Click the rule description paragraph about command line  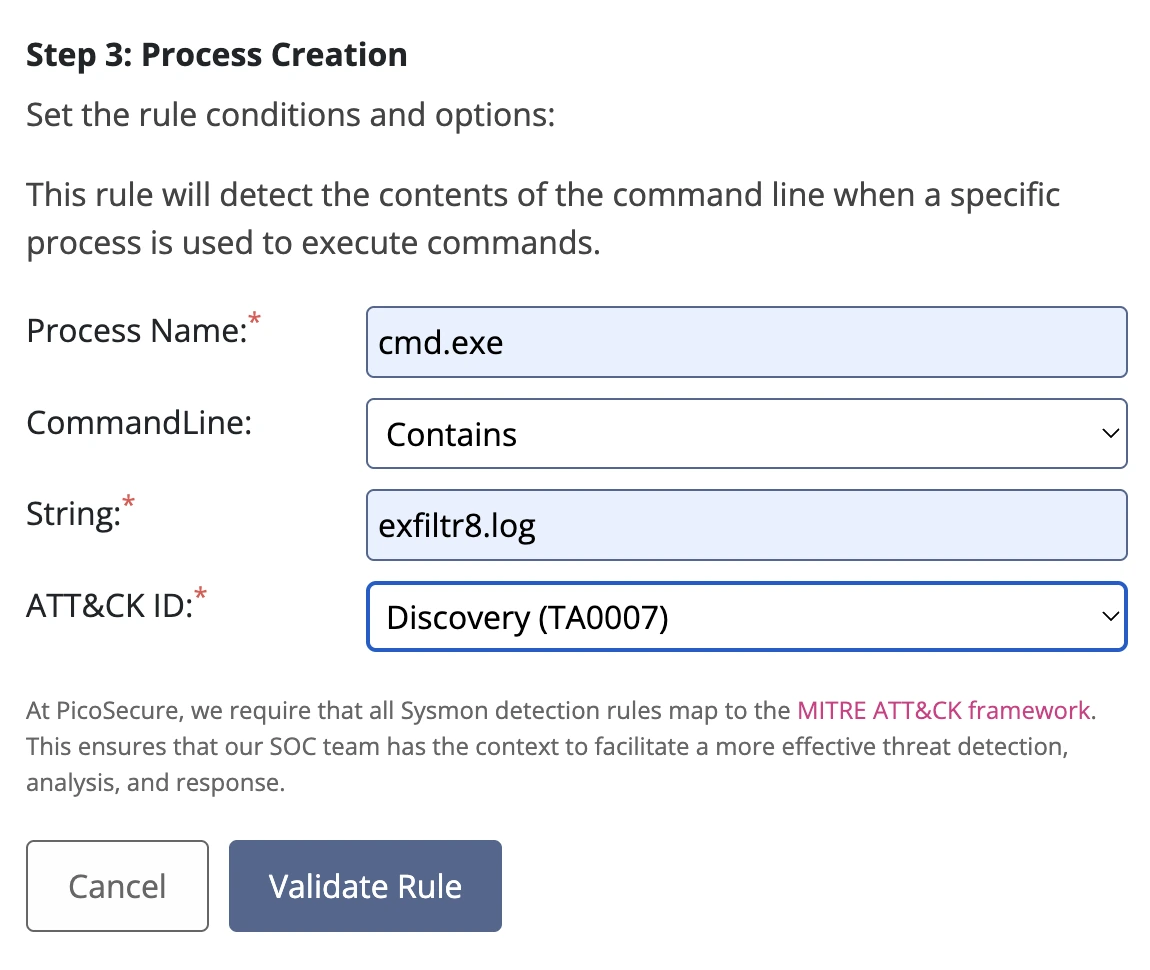(543, 218)
